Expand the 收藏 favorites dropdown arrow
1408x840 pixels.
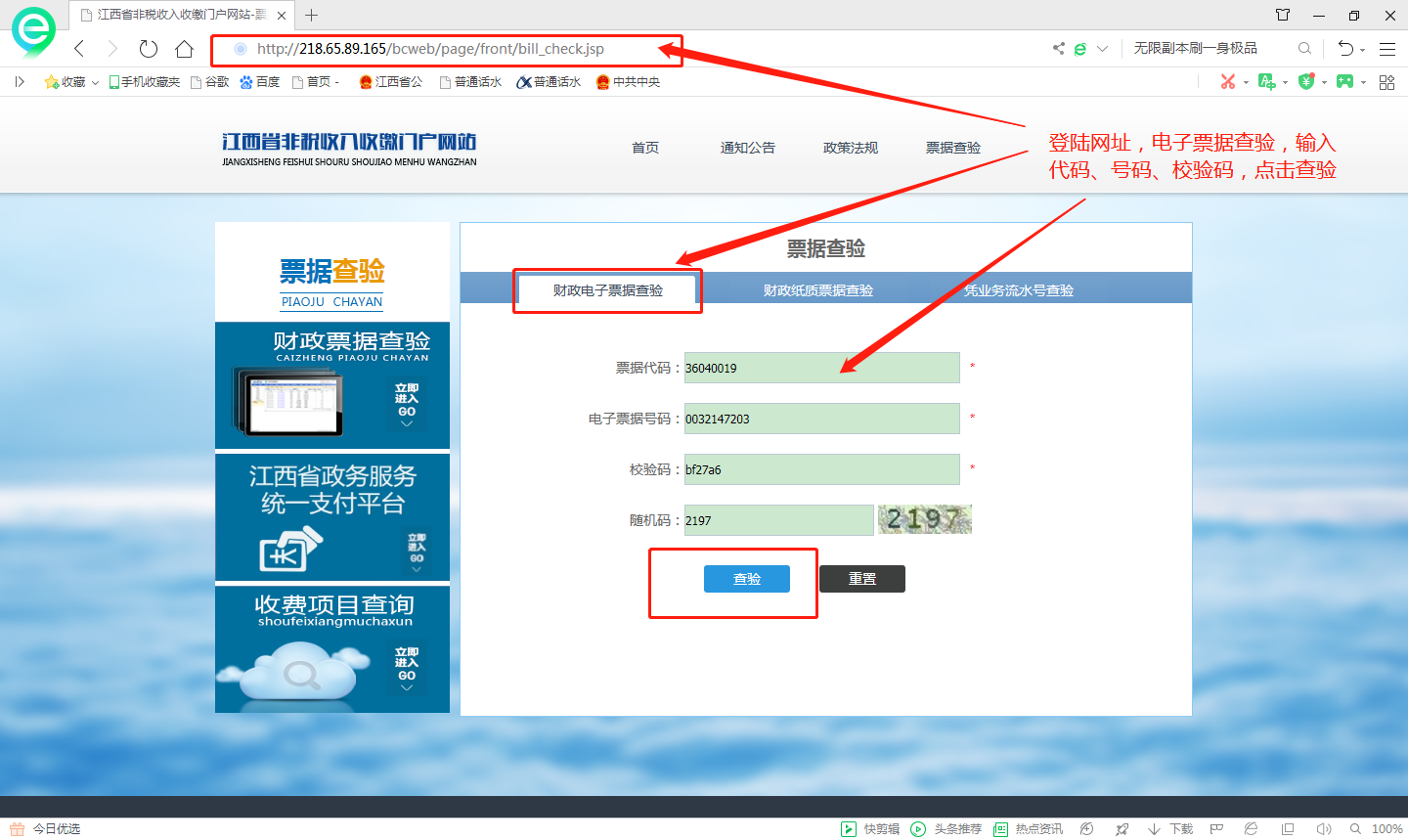pos(95,82)
